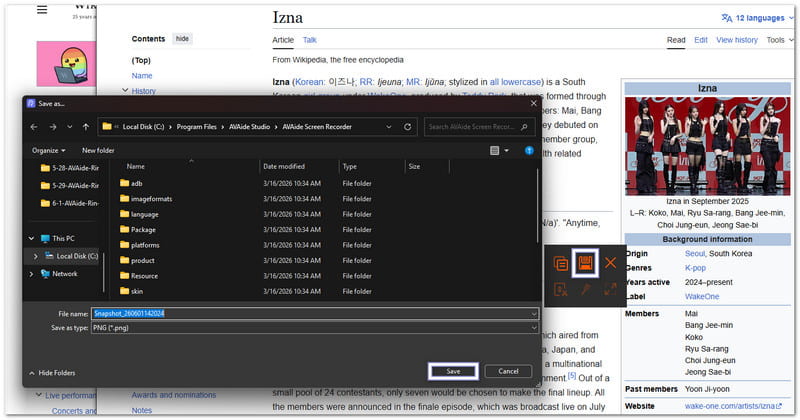Click the pin-to-screen icon in snapshot toolbar

coord(585,290)
